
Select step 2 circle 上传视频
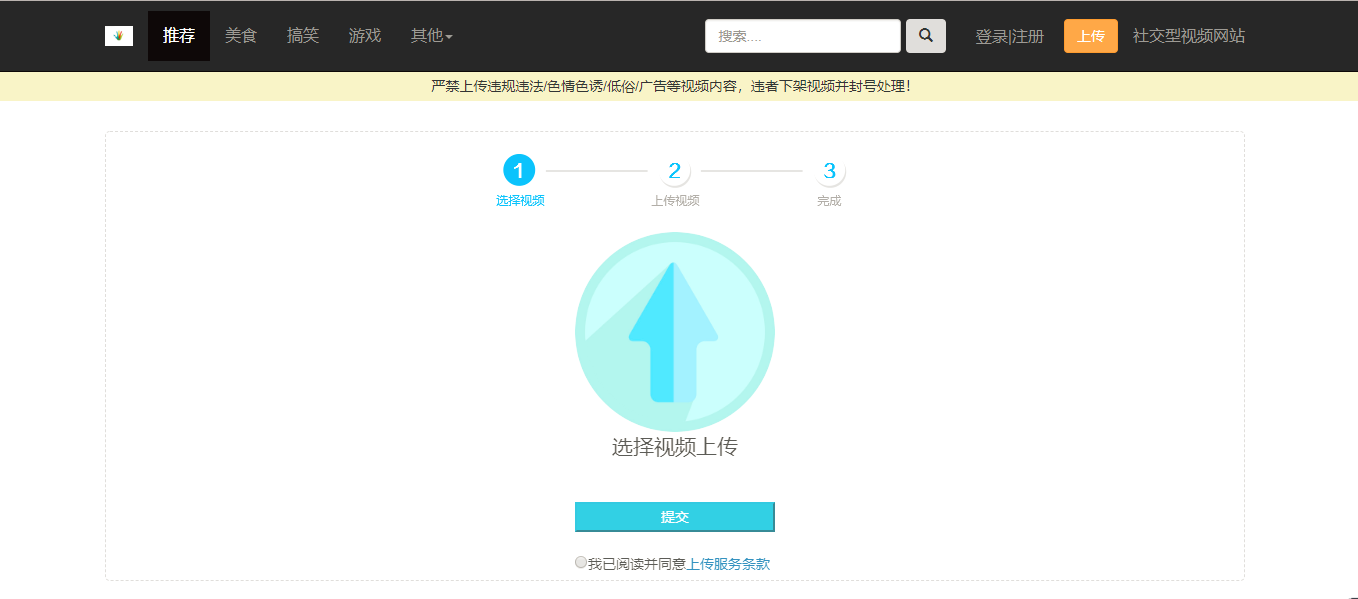675,171
